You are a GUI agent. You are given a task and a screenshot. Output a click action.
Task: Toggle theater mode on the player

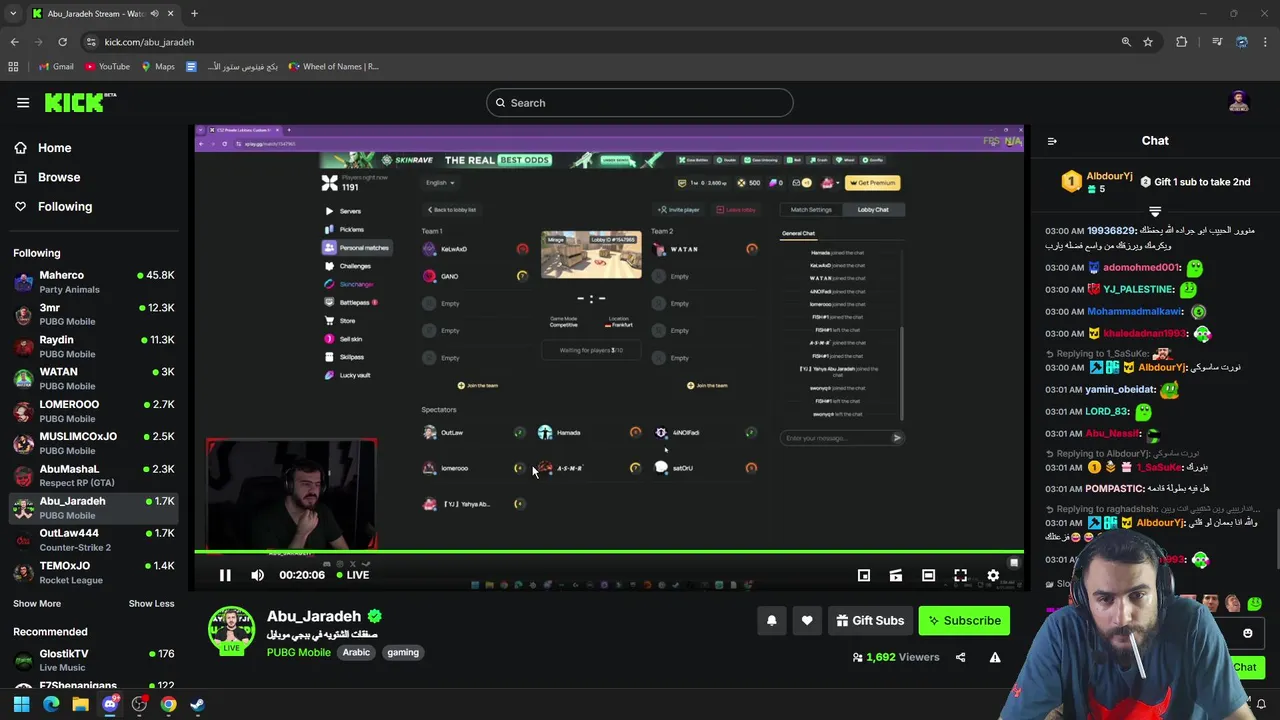click(928, 575)
